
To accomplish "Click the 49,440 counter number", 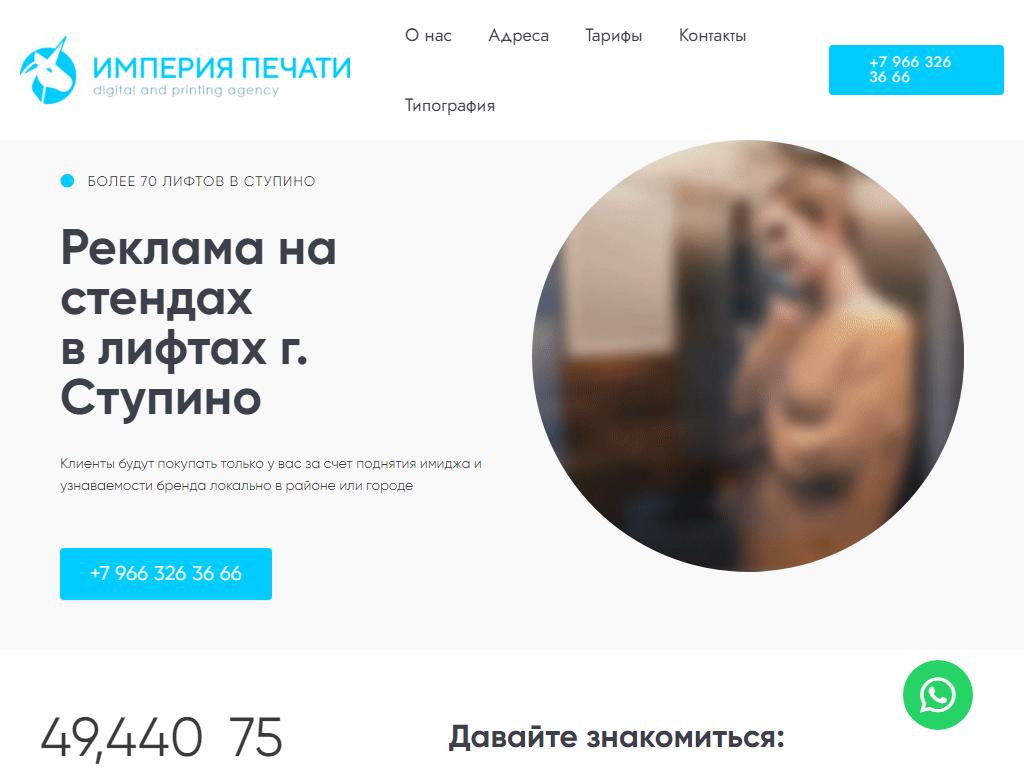I will tap(121, 737).
